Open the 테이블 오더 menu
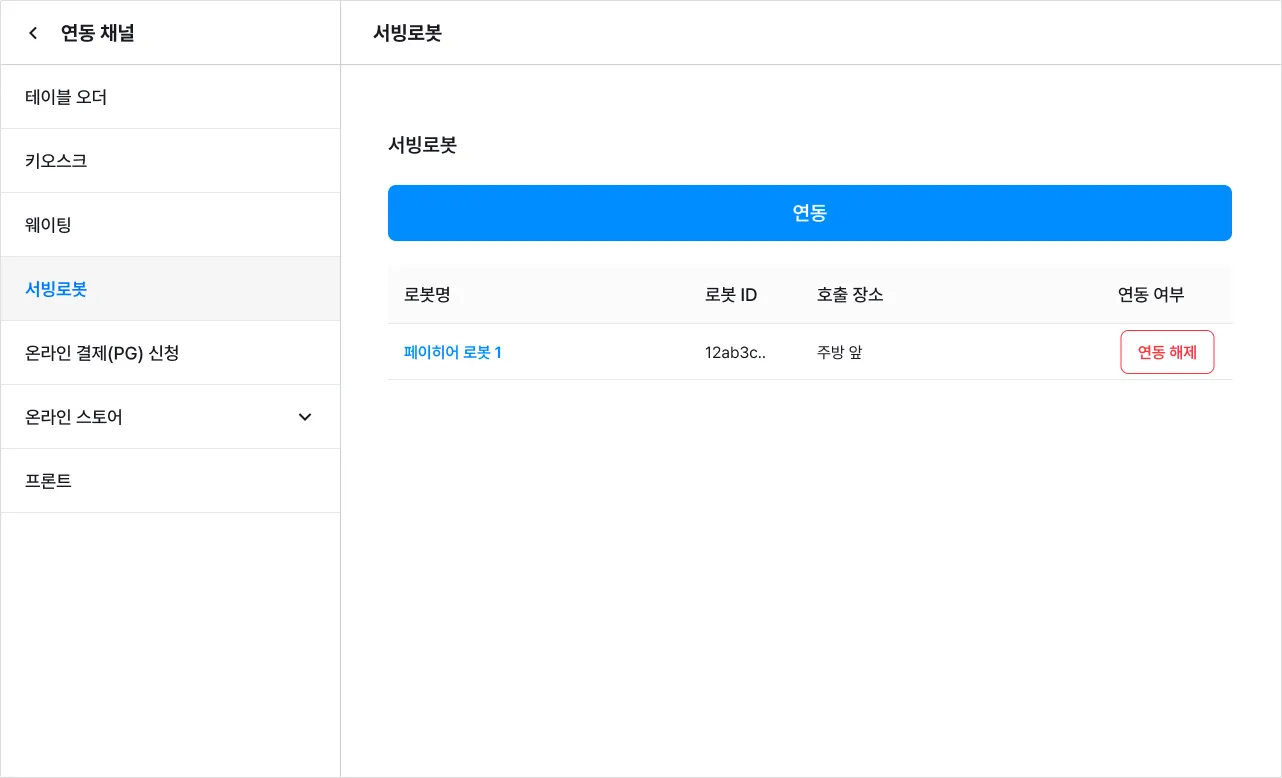Viewport: 1282px width, 778px height. click(170, 97)
